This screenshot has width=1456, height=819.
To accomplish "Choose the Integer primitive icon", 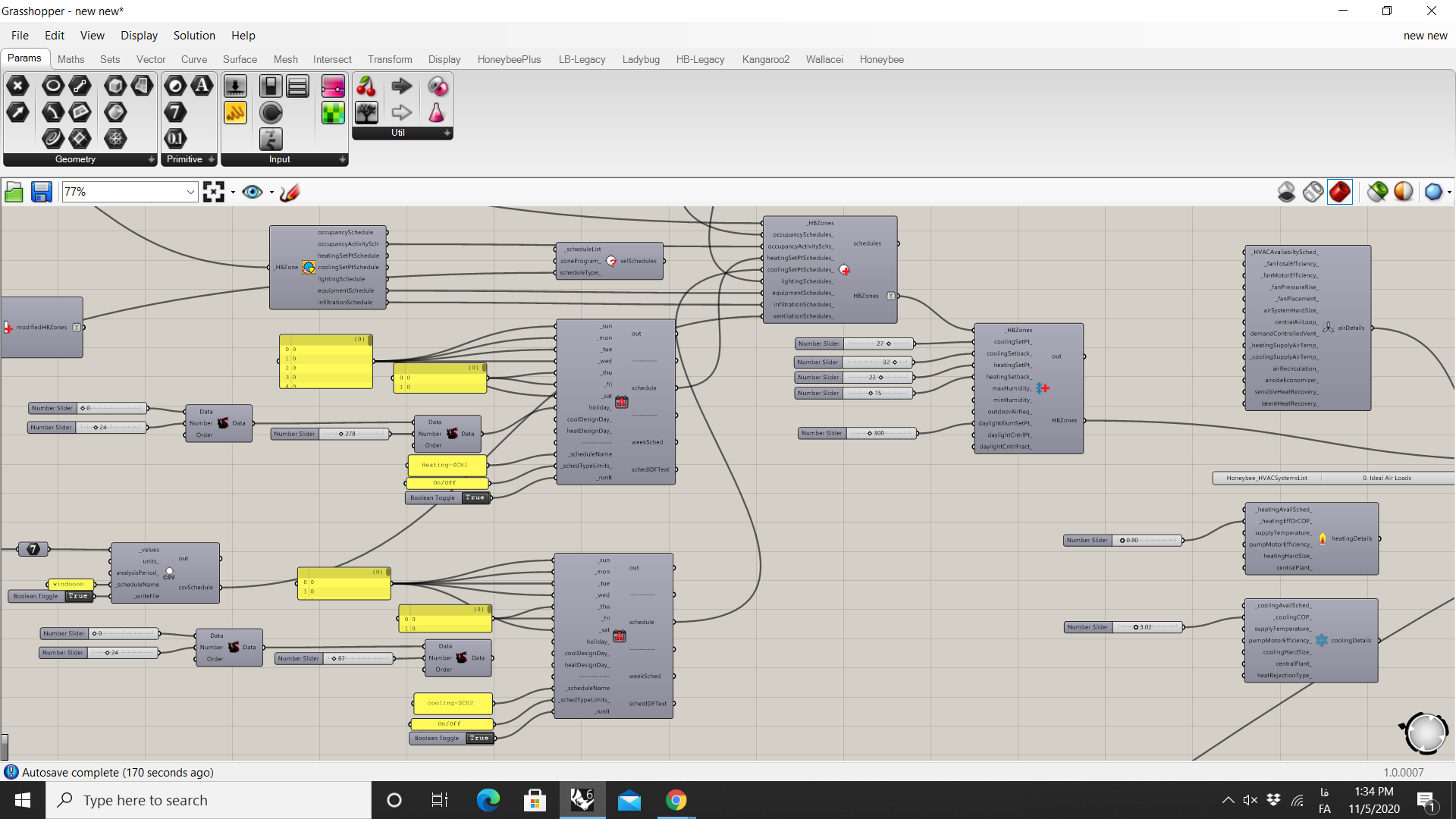I will pyautogui.click(x=175, y=112).
